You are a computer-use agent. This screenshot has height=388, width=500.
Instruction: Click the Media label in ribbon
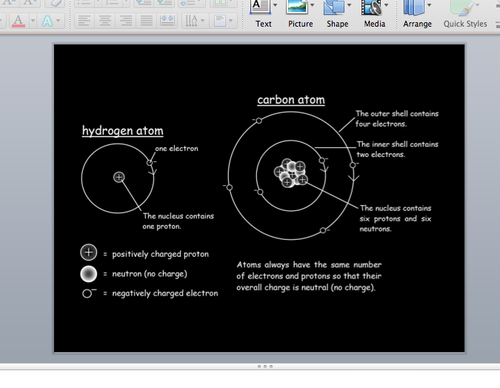(x=375, y=24)
